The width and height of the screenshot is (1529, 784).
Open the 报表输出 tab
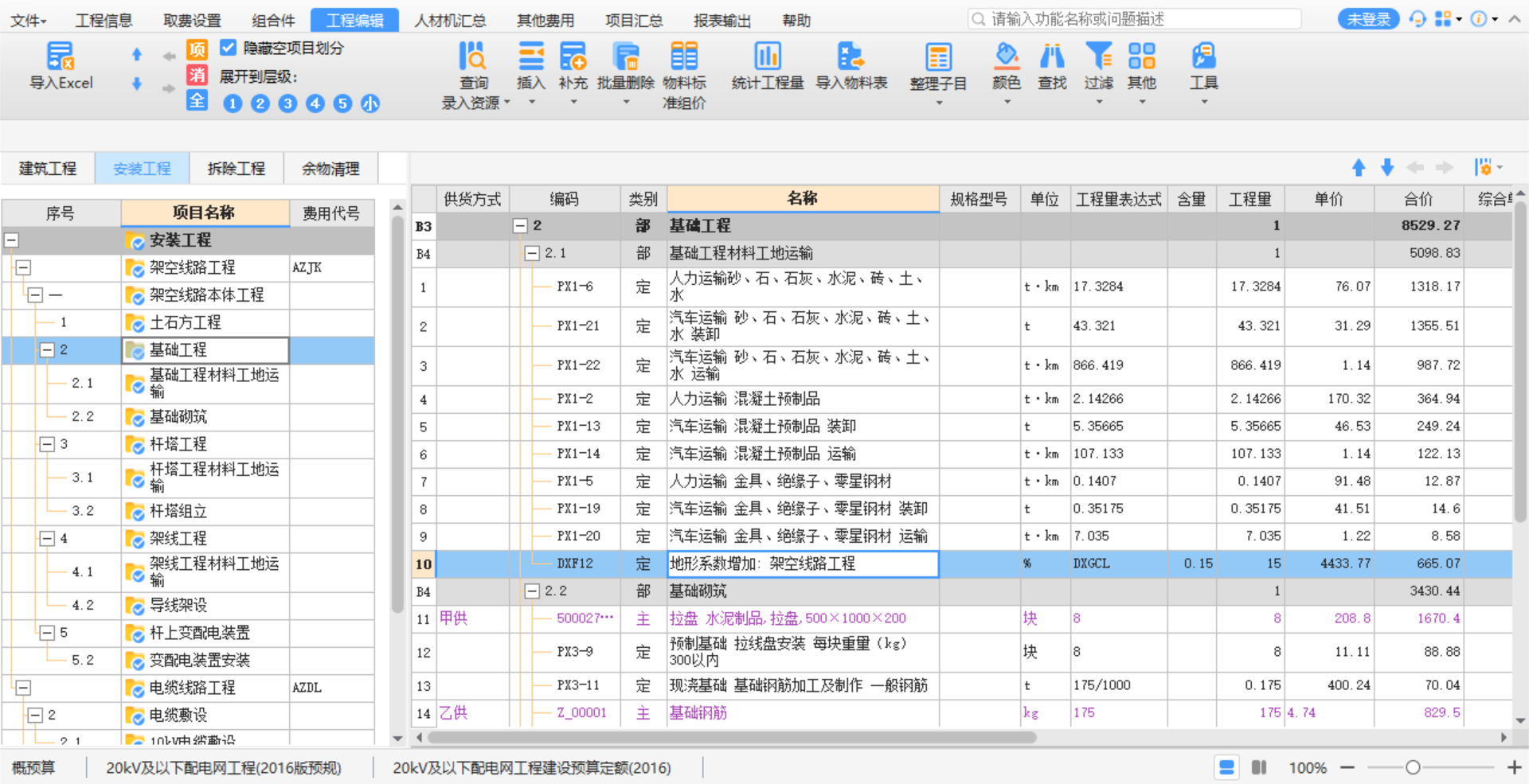[x=721, y=20]
